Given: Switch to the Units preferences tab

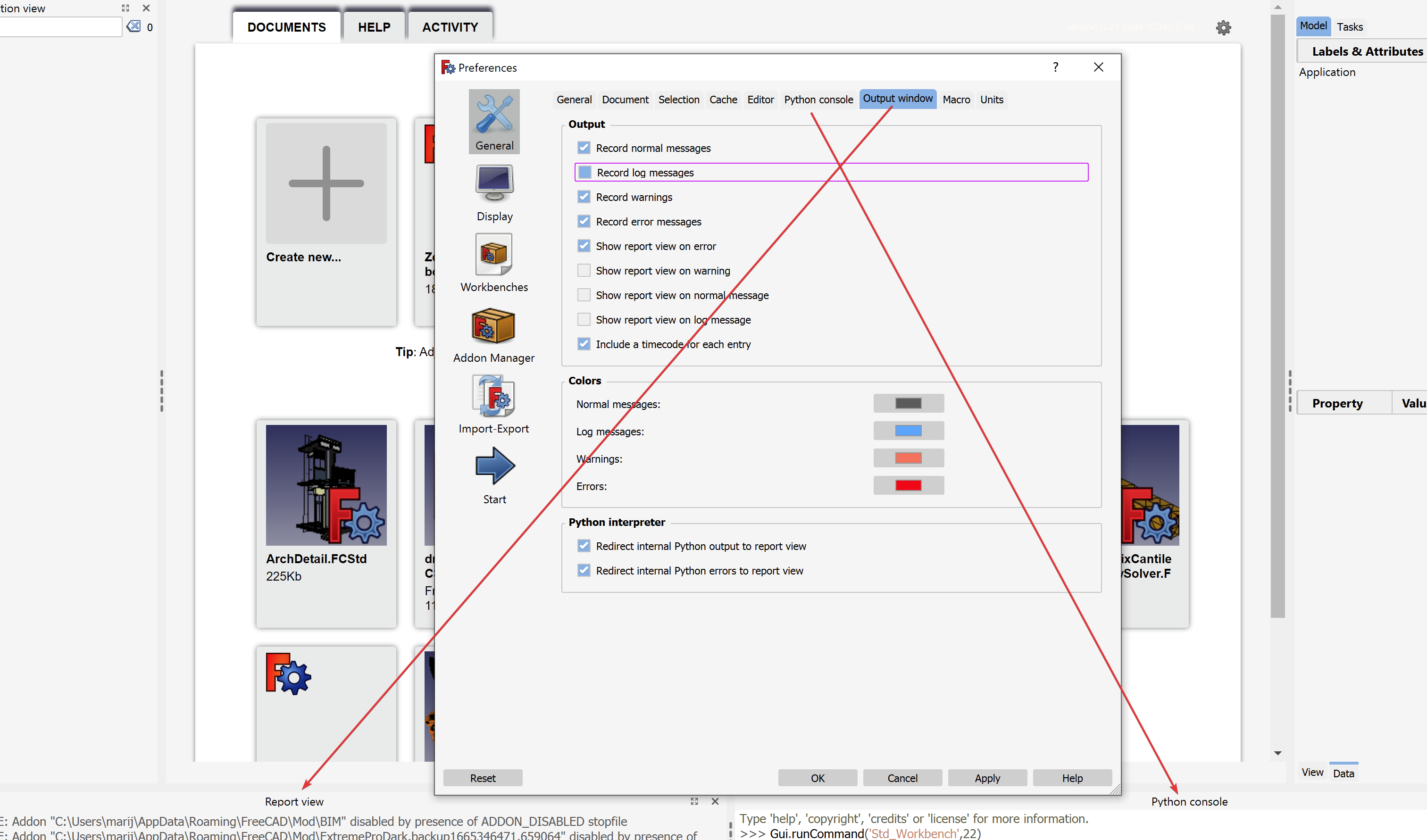Looking at the screenshot, I should (991, 100).
